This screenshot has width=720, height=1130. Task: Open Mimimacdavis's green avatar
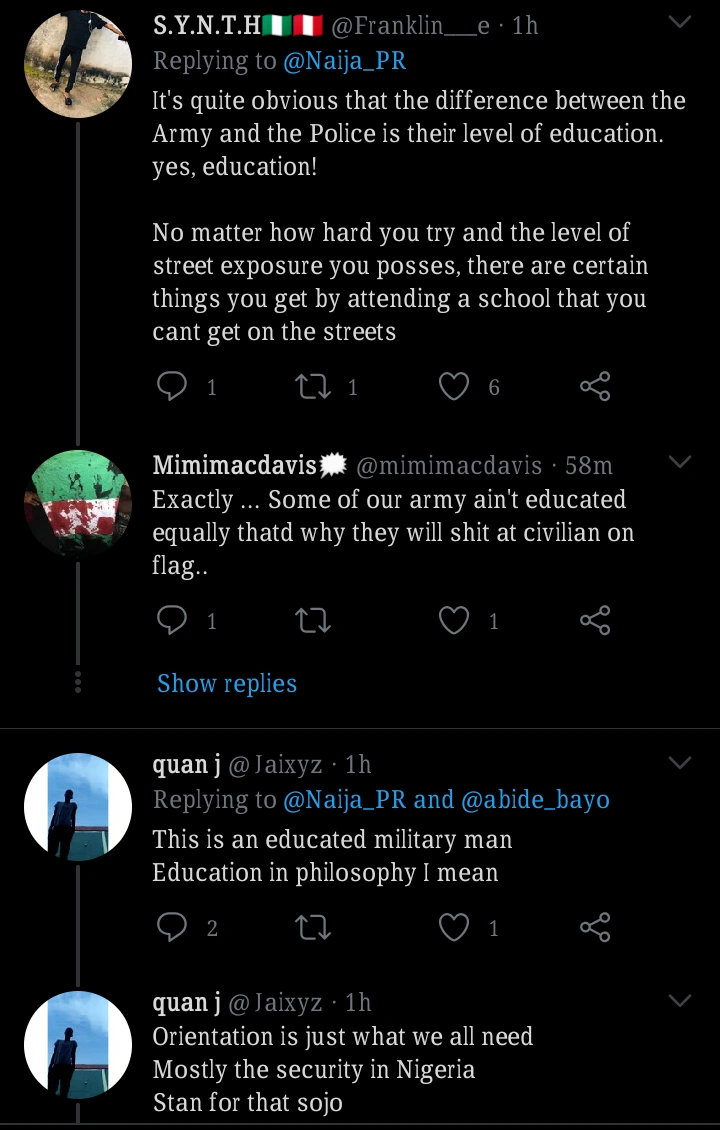[78, 503]
